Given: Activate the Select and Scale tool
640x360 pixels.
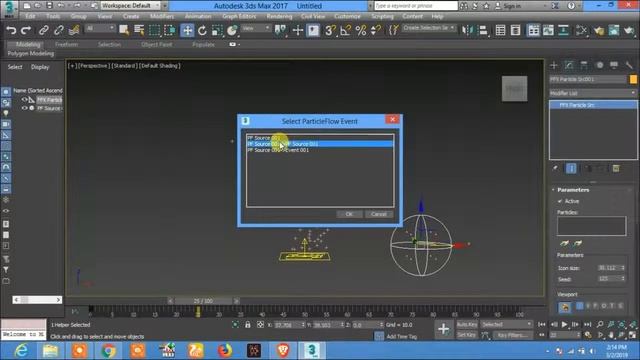Looking at the screenshot, I should coord(217,30).
